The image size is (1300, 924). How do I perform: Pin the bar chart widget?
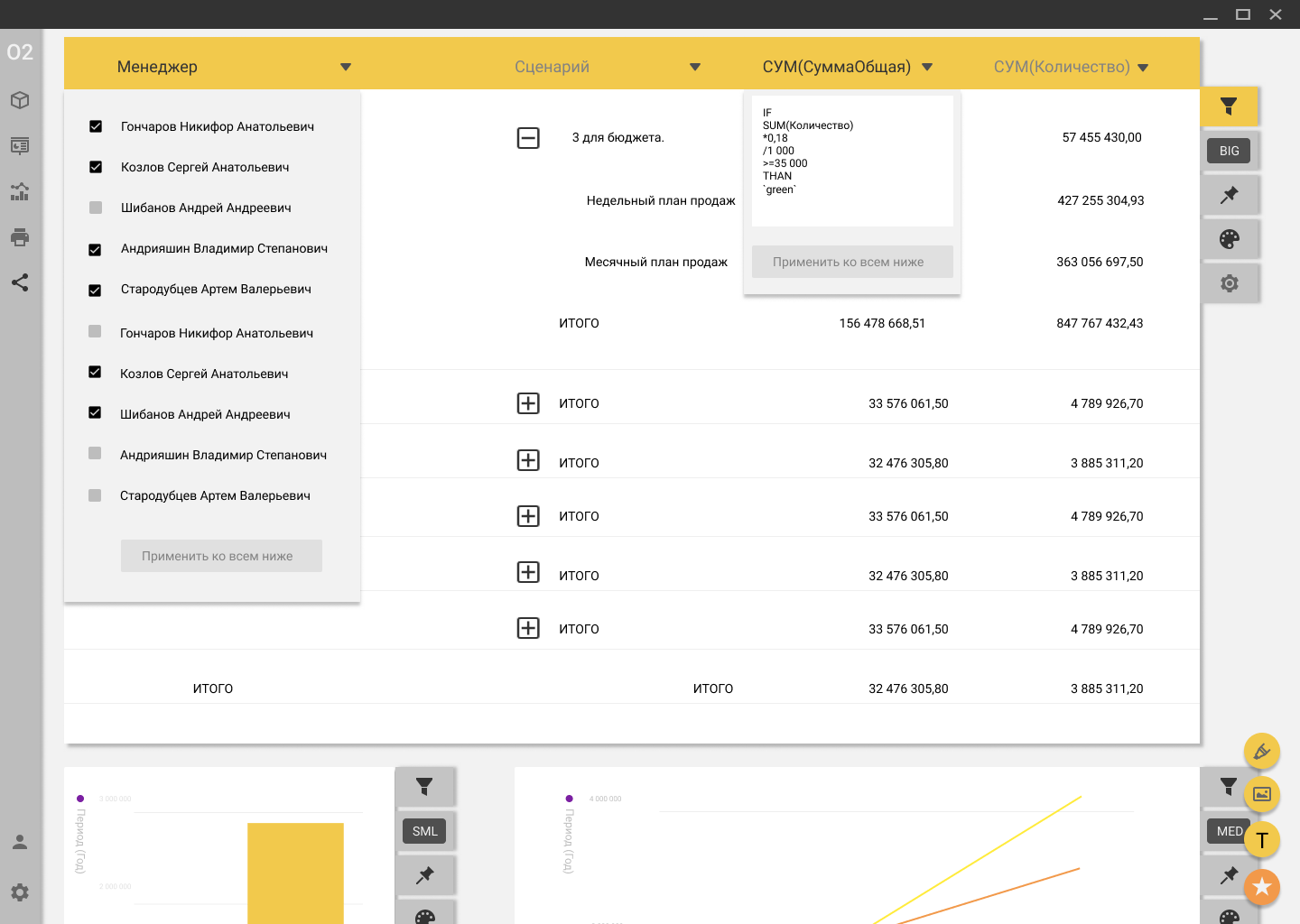point(424,875)
